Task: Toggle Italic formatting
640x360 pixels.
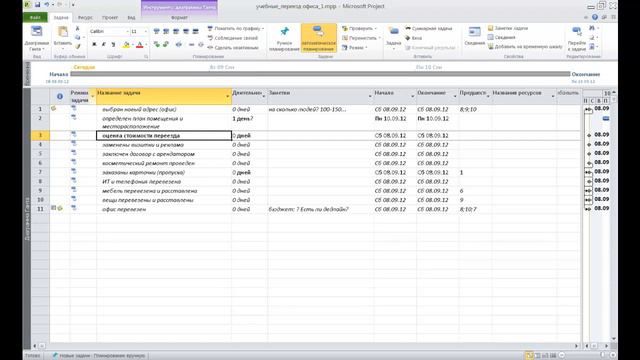Action: [x=104, y=44]
